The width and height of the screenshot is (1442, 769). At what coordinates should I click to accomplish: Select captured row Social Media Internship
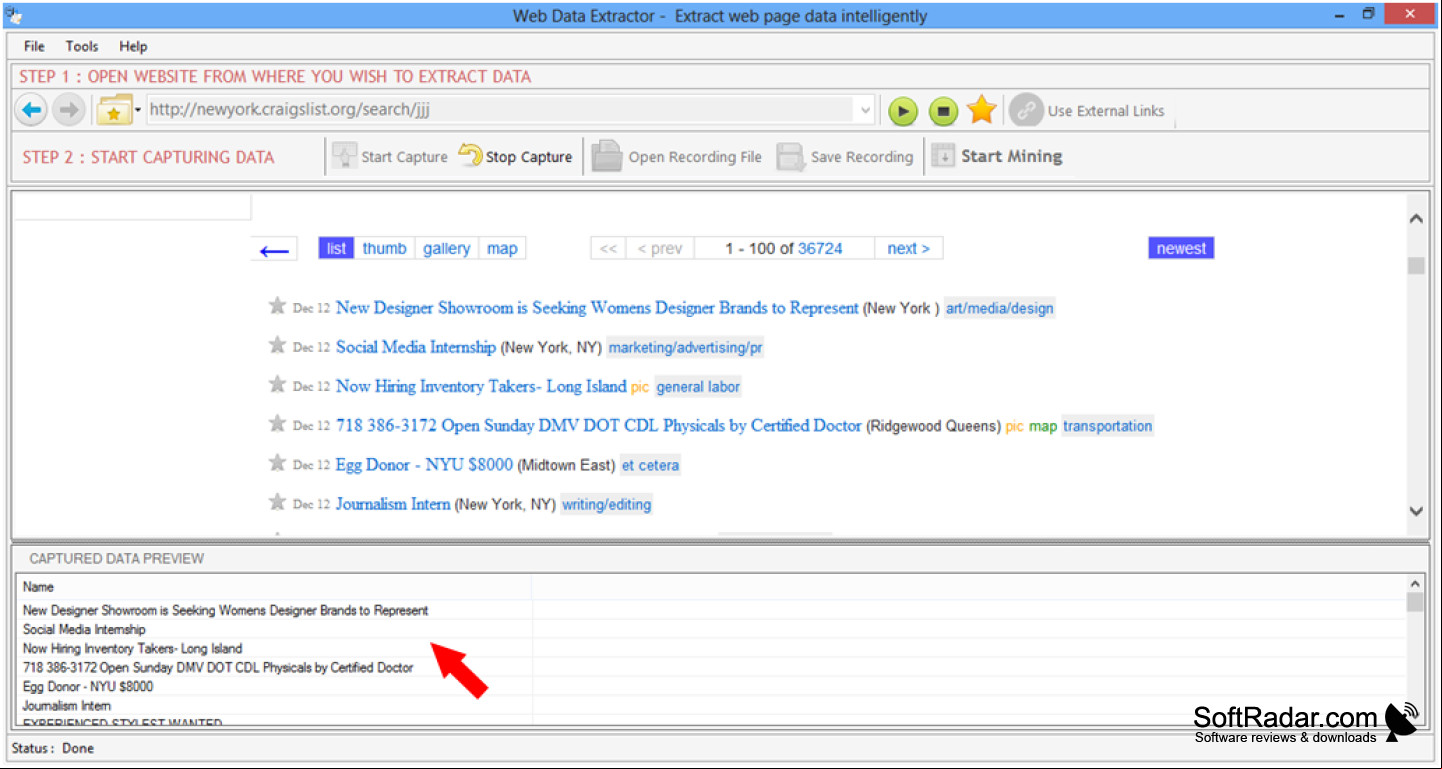click(84, 629)
